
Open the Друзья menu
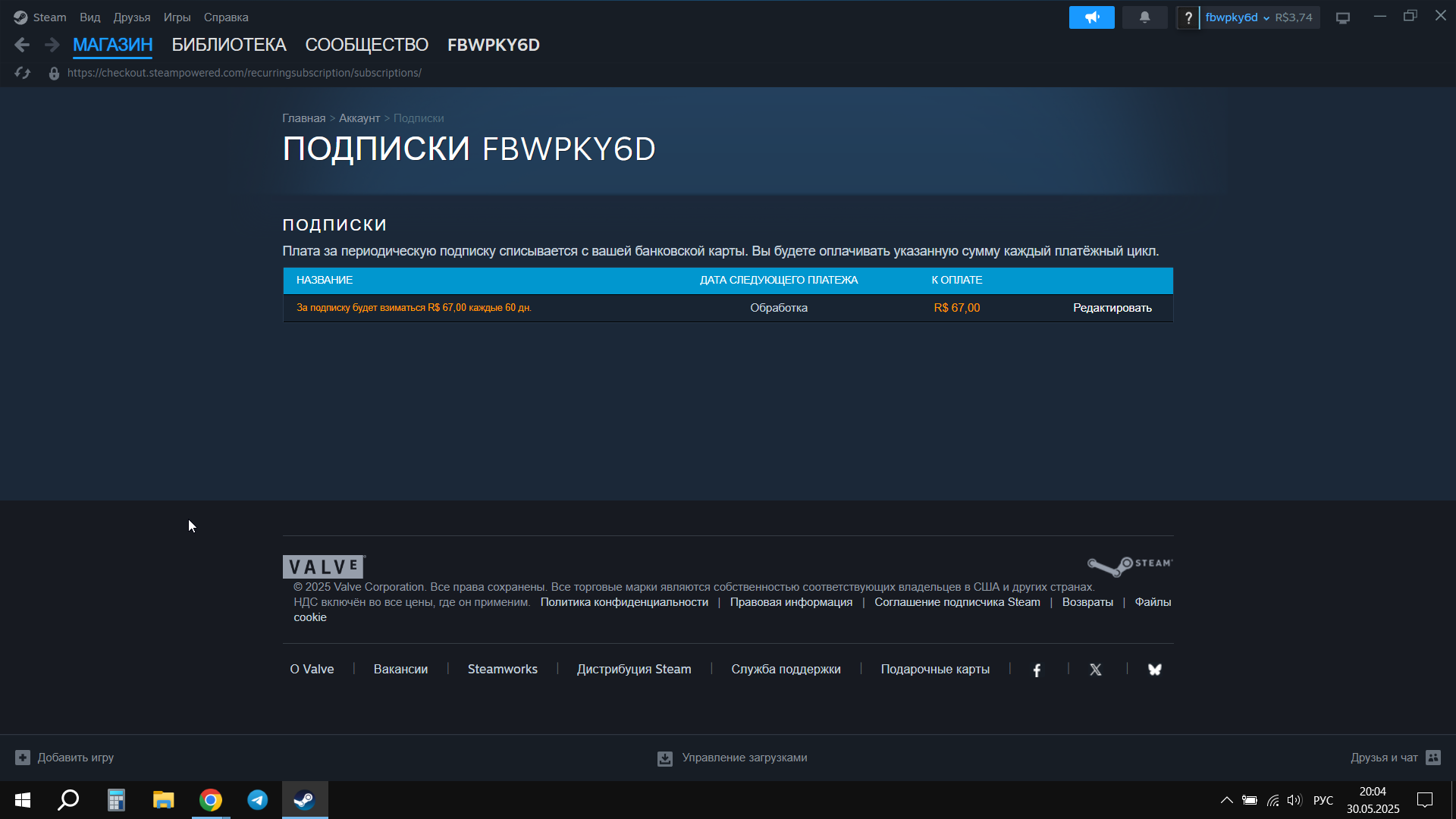(x=132, y=17)
